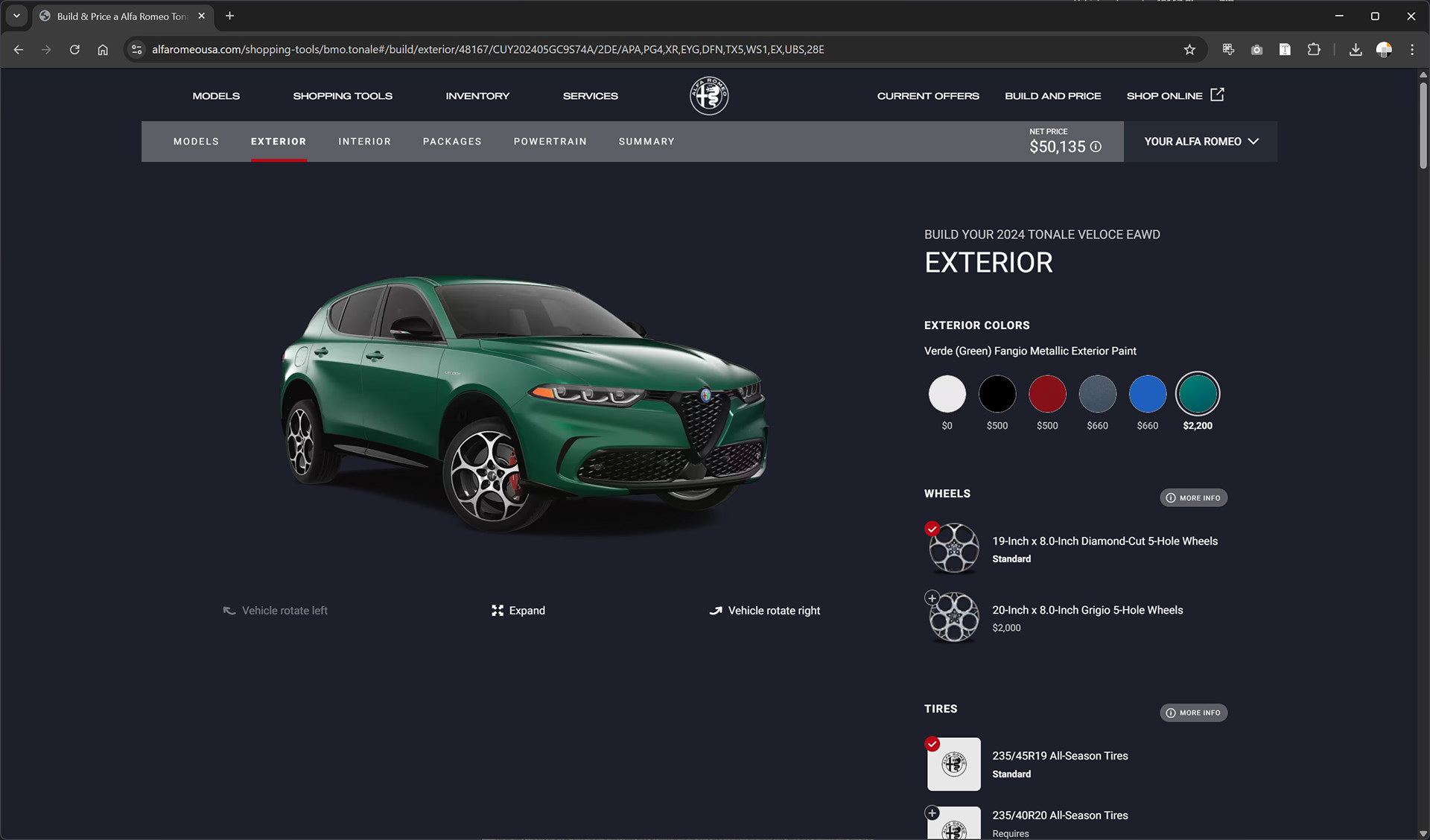This screenshot has width=1430, height=840.
Task: Click the translate extension icon in toolbar
Action: click(1228, 49)
